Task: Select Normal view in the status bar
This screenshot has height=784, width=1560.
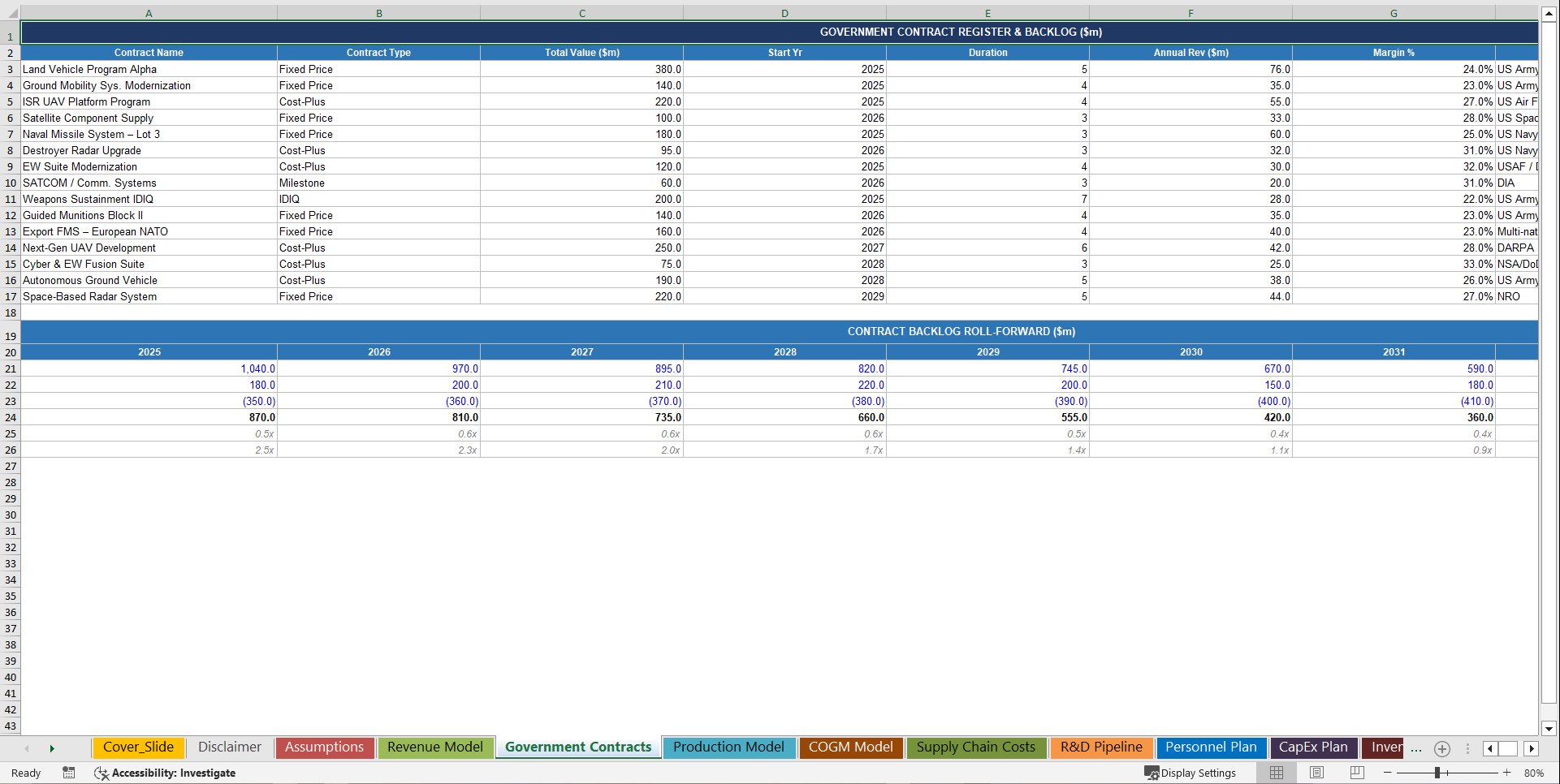Action: pos(1276,773)
